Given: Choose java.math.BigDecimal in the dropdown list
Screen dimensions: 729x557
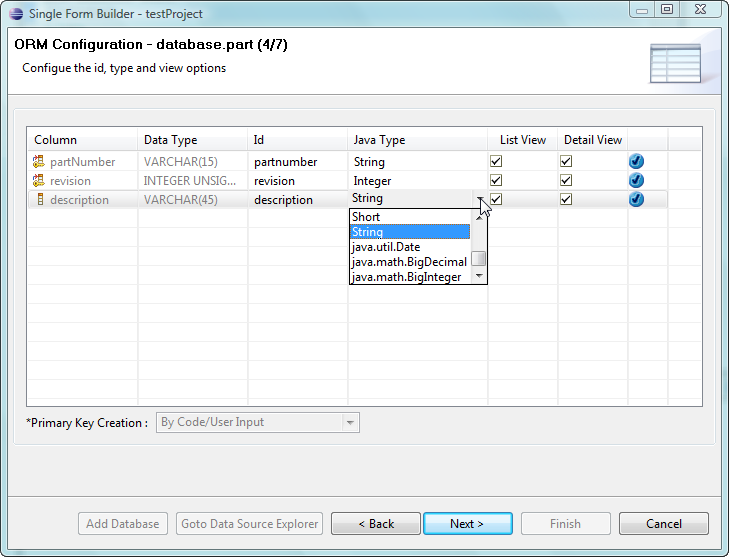Looking at the screenshot, I should (x=408, y=262).
